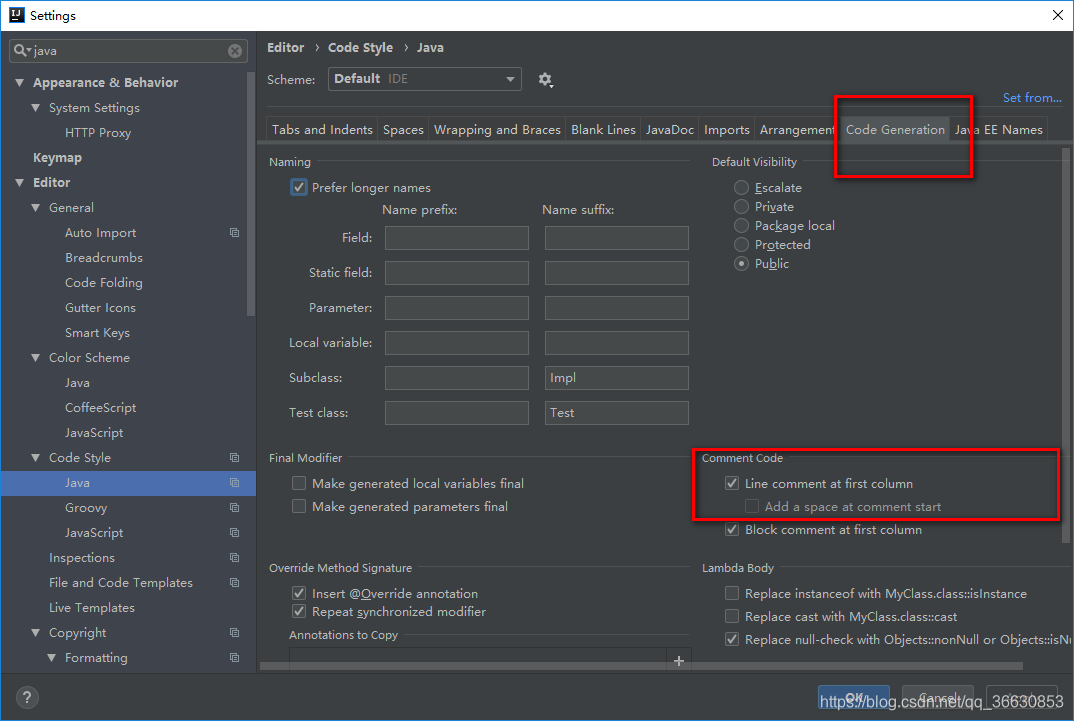
Task: Select HTTP Proxy in settings tree
Action: click(x=98, y=133)
